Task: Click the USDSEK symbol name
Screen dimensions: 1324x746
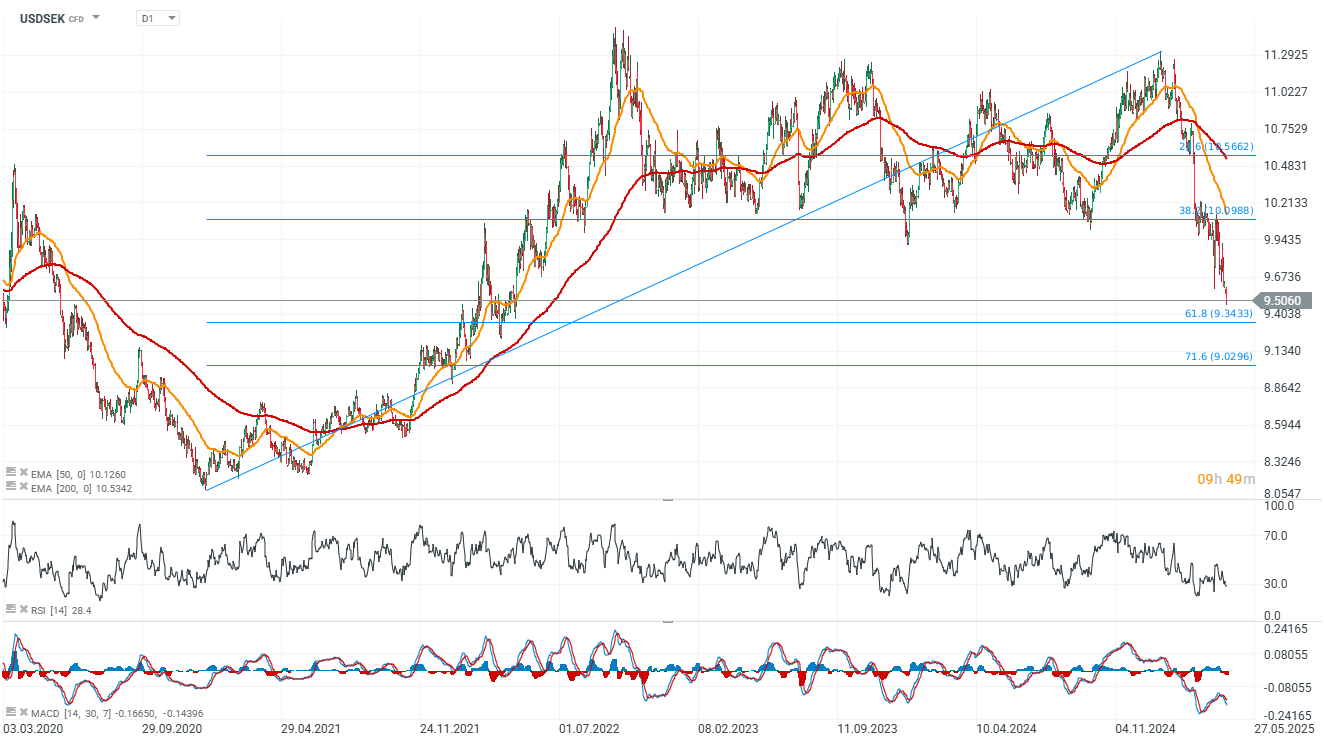Action: click(x=42, y=18)
